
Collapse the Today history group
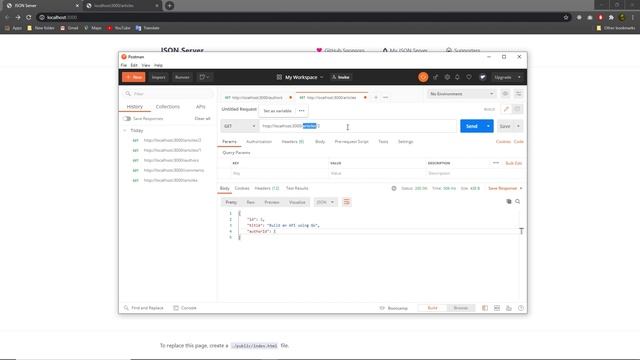coord(125,131)
